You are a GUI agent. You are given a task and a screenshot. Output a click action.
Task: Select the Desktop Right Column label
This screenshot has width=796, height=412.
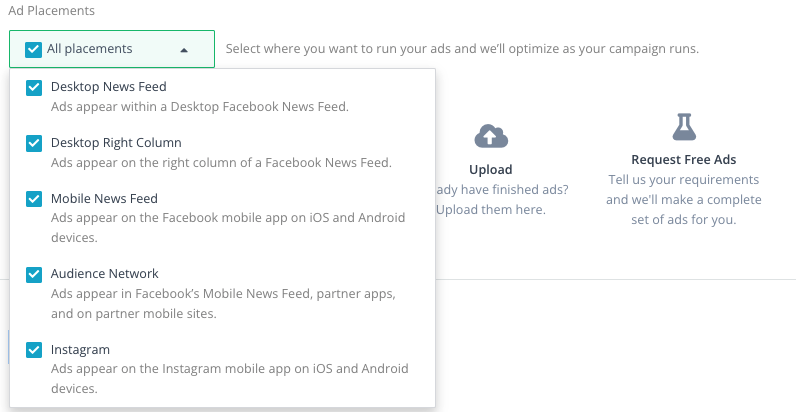(x=116, y=143)
